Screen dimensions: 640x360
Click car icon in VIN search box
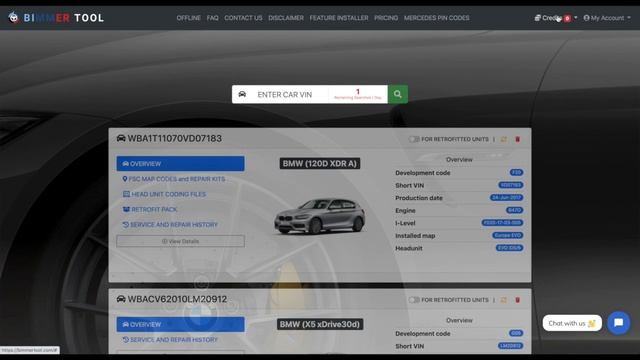click(242, 94)
